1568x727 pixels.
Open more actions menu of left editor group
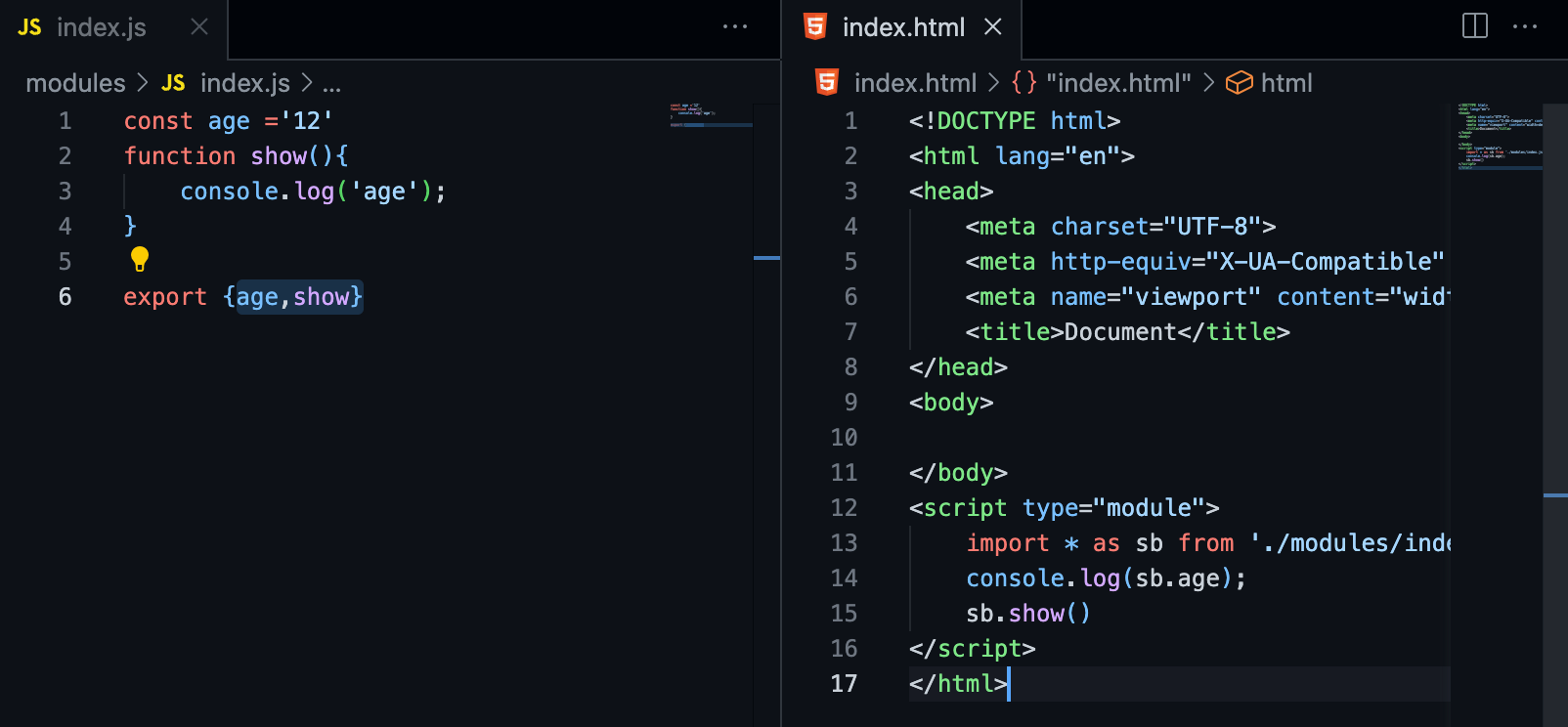click(735, 27)
